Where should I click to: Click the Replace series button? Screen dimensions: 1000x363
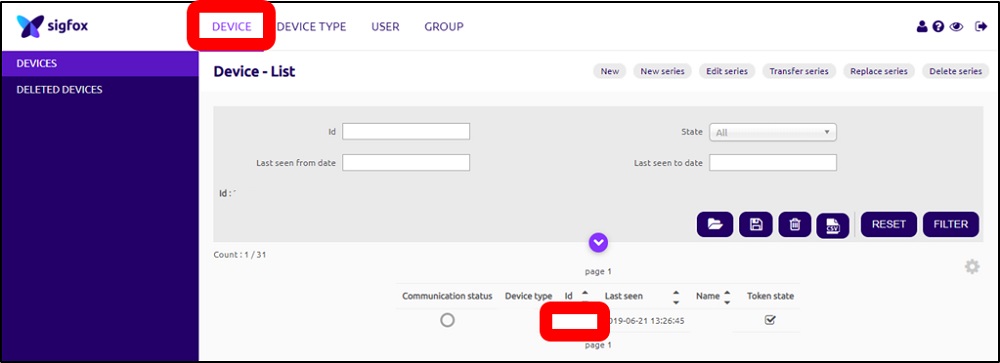[879, 71]
